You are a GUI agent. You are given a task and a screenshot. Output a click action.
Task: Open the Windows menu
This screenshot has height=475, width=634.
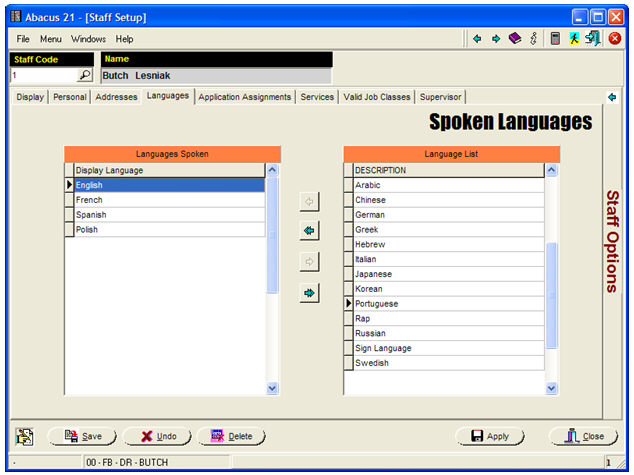click(88, 39)
